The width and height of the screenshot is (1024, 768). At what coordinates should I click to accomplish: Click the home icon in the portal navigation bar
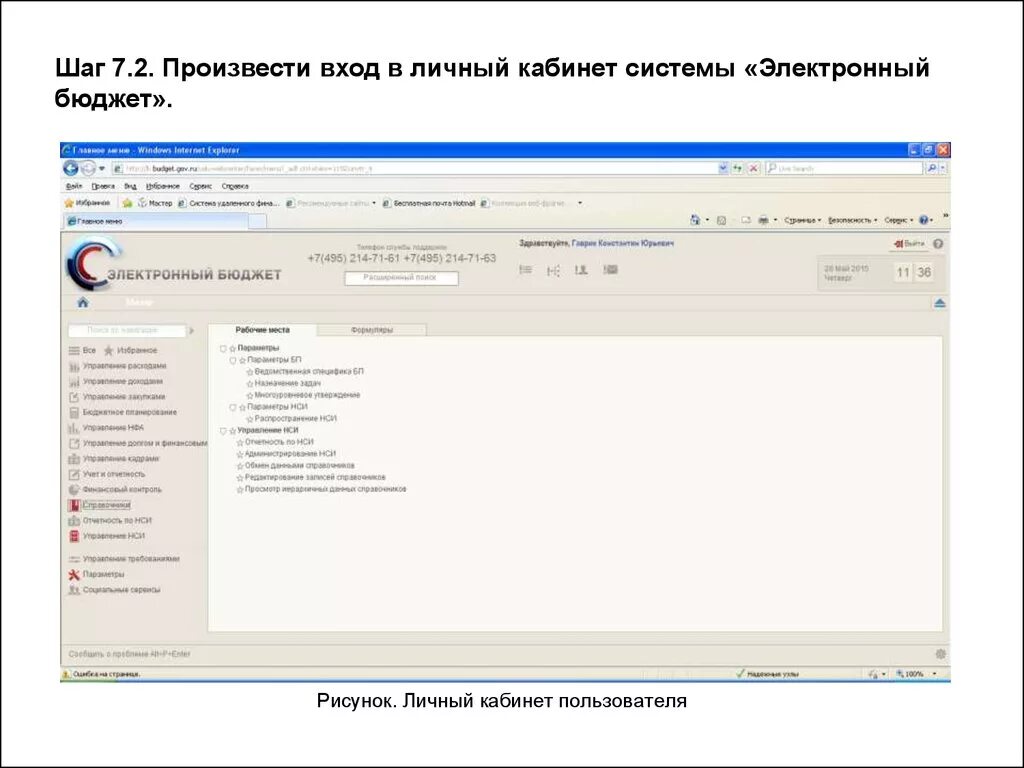83,302
